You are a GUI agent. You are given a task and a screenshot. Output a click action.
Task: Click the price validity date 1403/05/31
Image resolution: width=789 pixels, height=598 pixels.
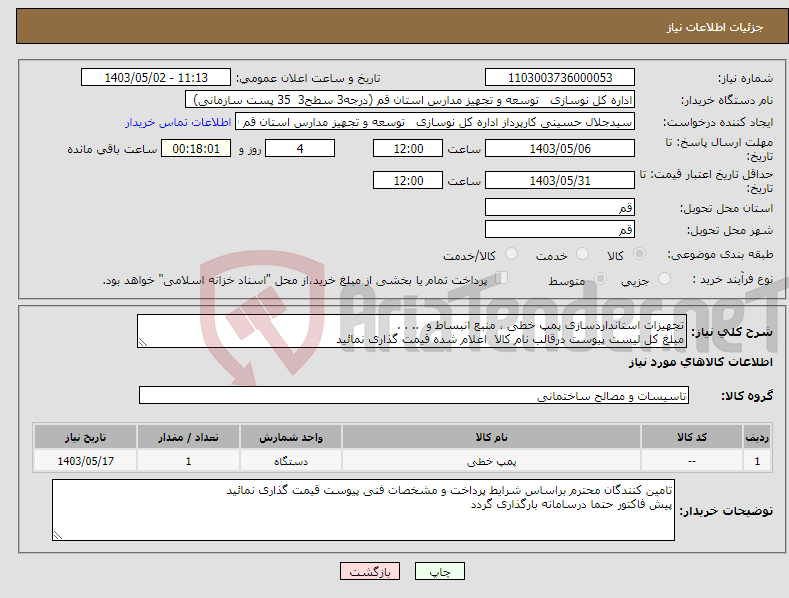[x=560, y=180]
